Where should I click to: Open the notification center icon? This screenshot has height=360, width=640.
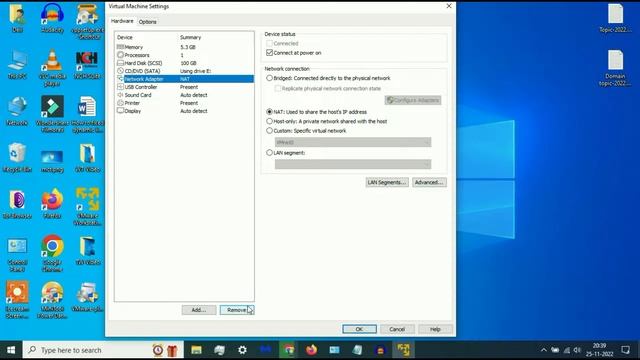point(625,350)
